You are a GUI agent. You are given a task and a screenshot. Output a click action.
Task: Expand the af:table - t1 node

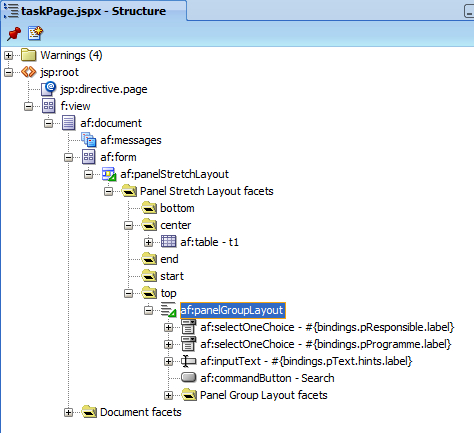(x=149, y=242)
